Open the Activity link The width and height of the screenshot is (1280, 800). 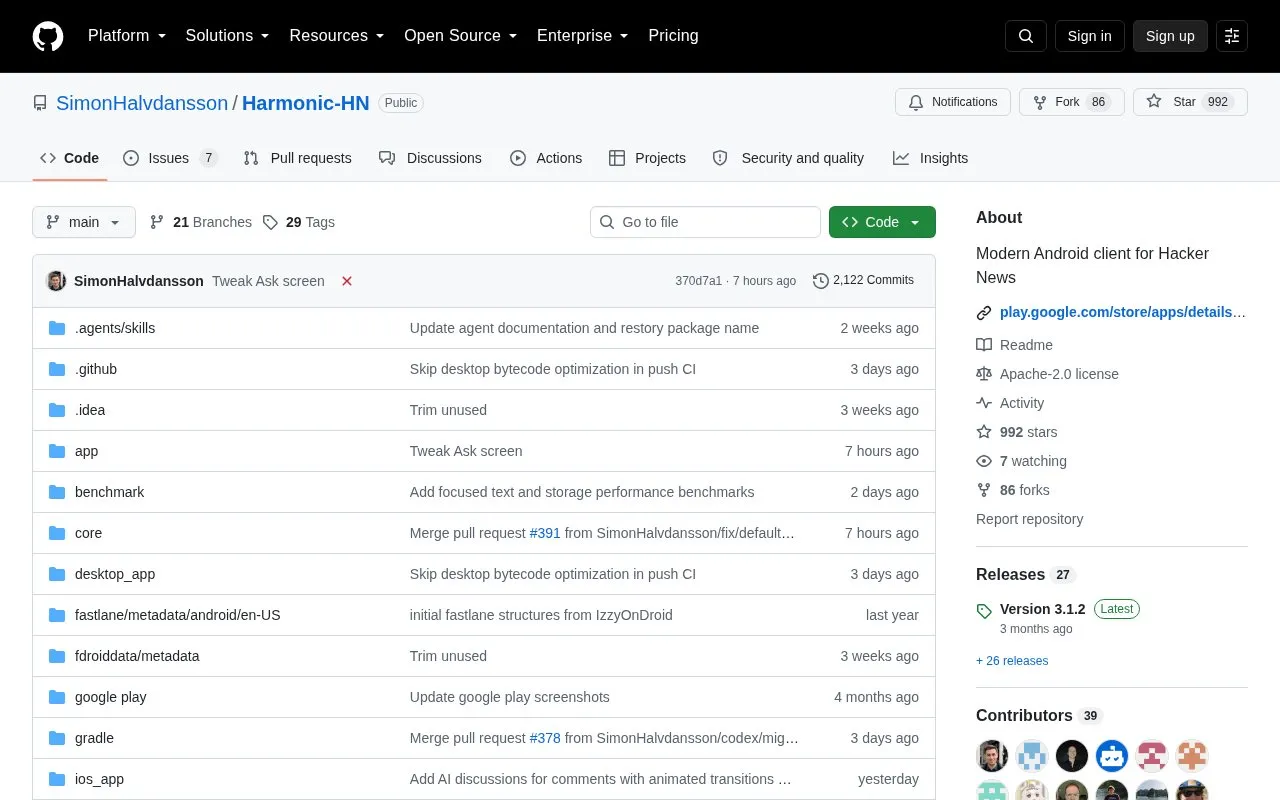pyautogui.click(x=1022, y=403)
